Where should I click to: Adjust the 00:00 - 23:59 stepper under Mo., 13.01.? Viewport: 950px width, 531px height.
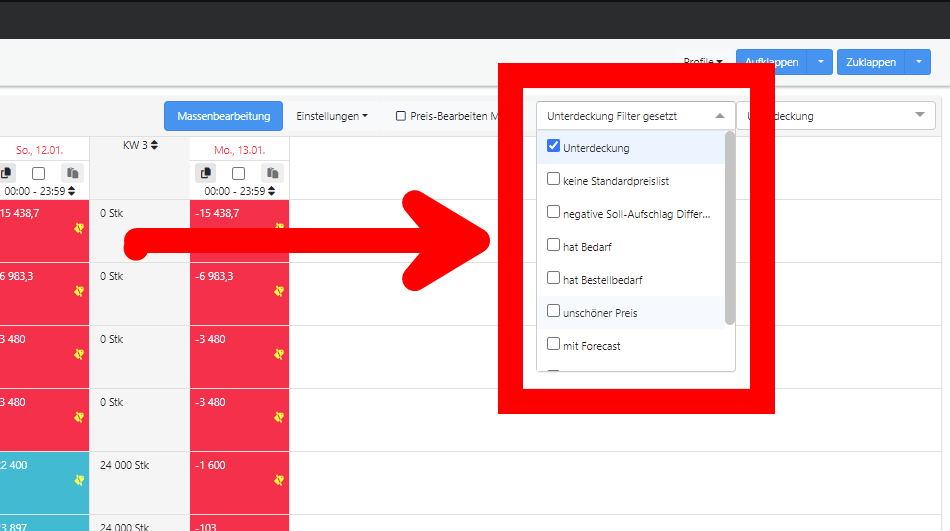(x=271, y=191)
